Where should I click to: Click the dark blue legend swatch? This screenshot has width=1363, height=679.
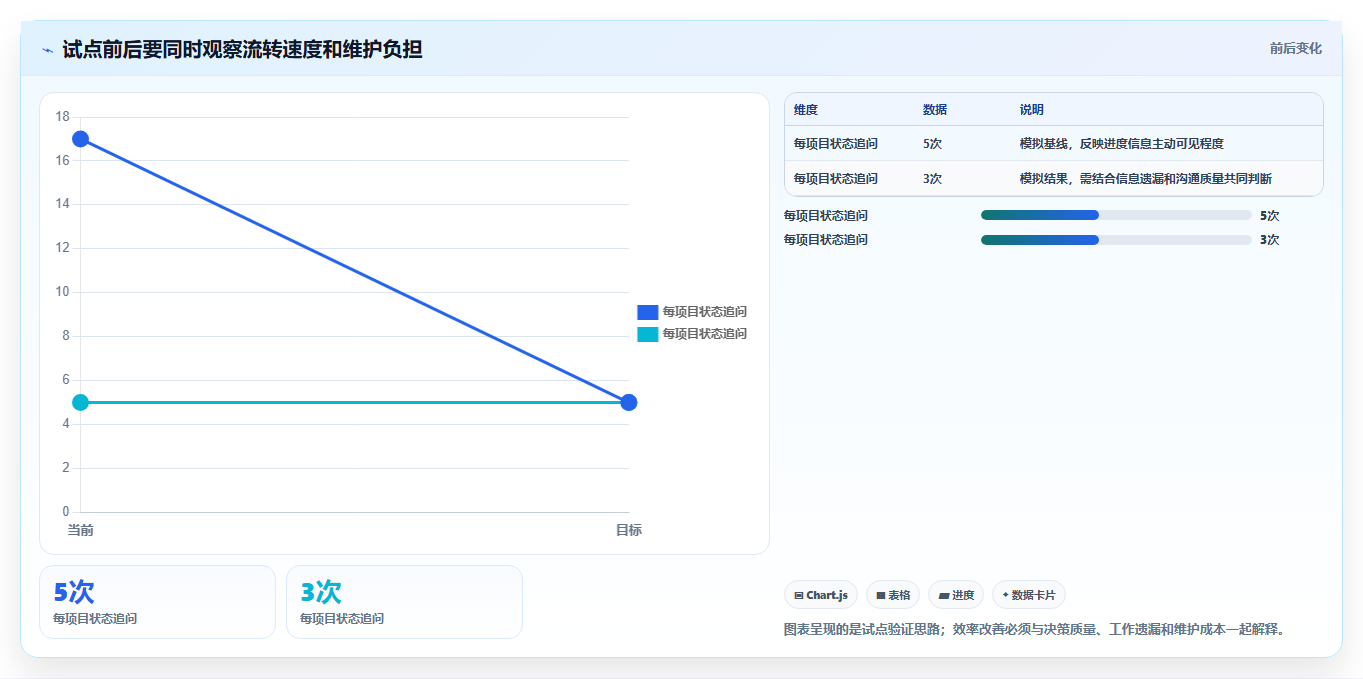pyautogui.click(x=648, y=312)
